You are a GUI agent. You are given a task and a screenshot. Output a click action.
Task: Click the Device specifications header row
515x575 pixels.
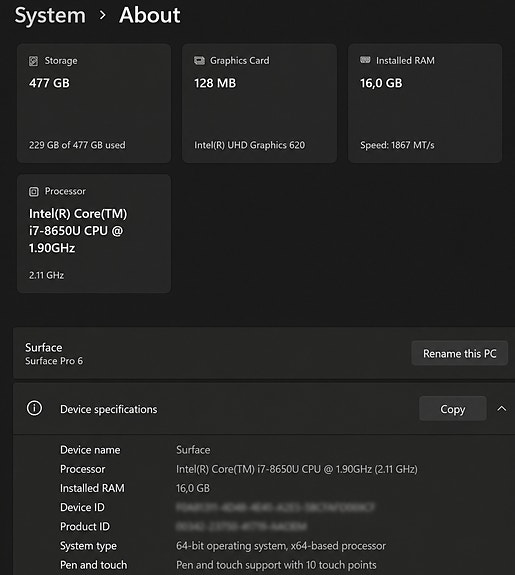point(264,409)
